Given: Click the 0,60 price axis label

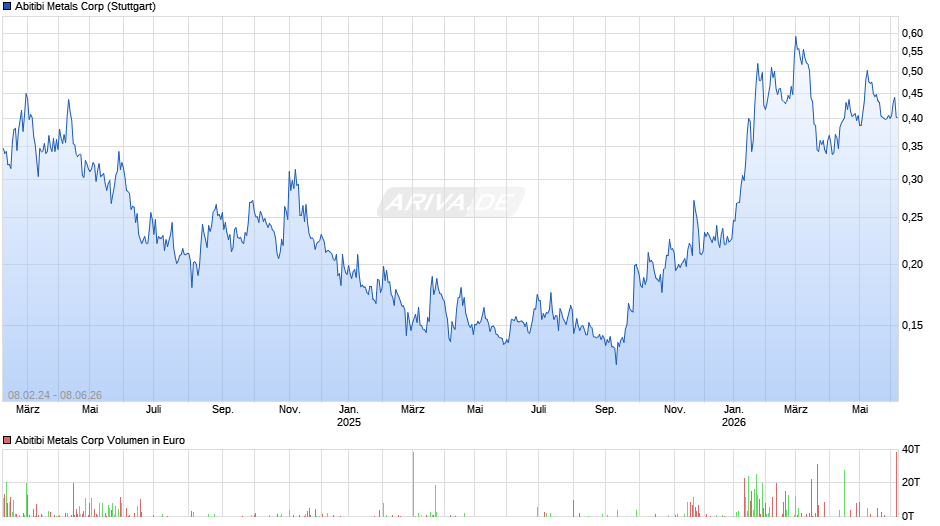Looking at the screenshot, I should [x=912, y=34].
